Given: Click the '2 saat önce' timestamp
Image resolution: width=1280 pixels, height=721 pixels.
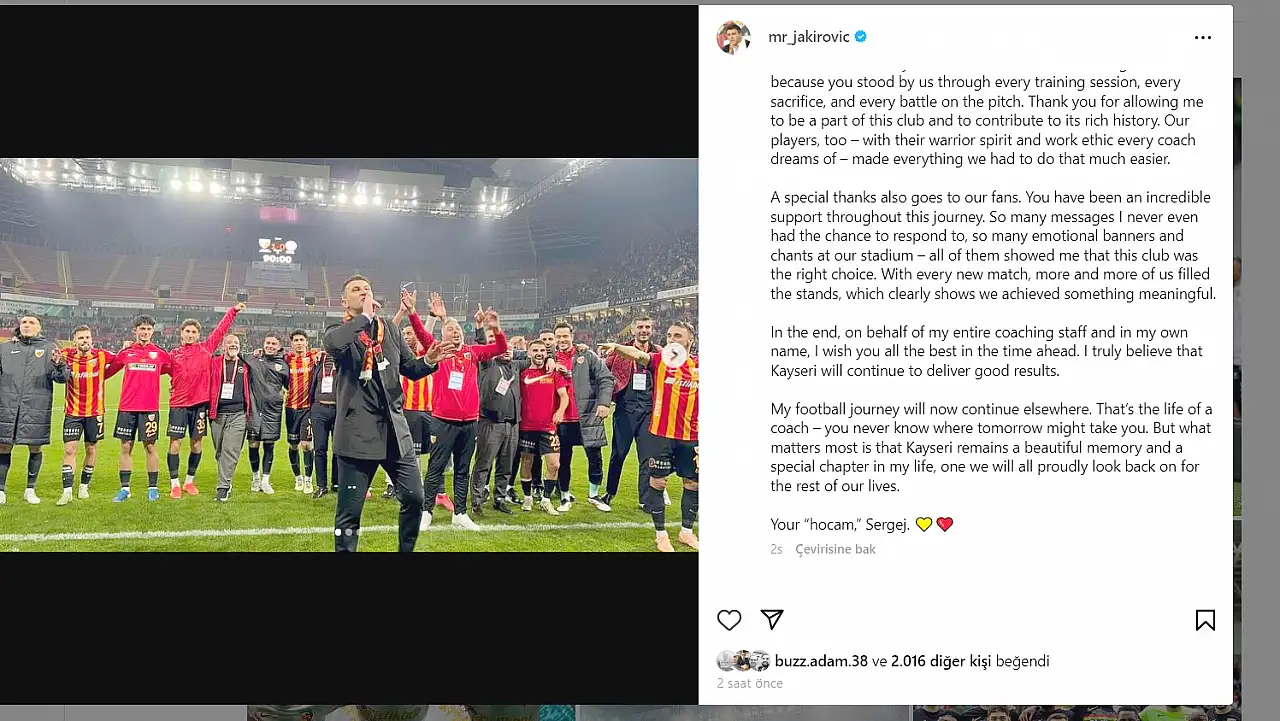Looking at the screenshot, I should (x=749, y=684).
